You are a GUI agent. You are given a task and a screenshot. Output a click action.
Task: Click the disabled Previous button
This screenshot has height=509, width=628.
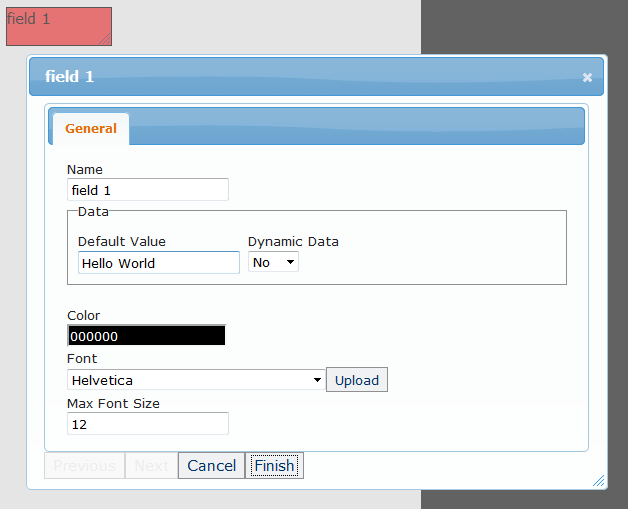[85, 465]
